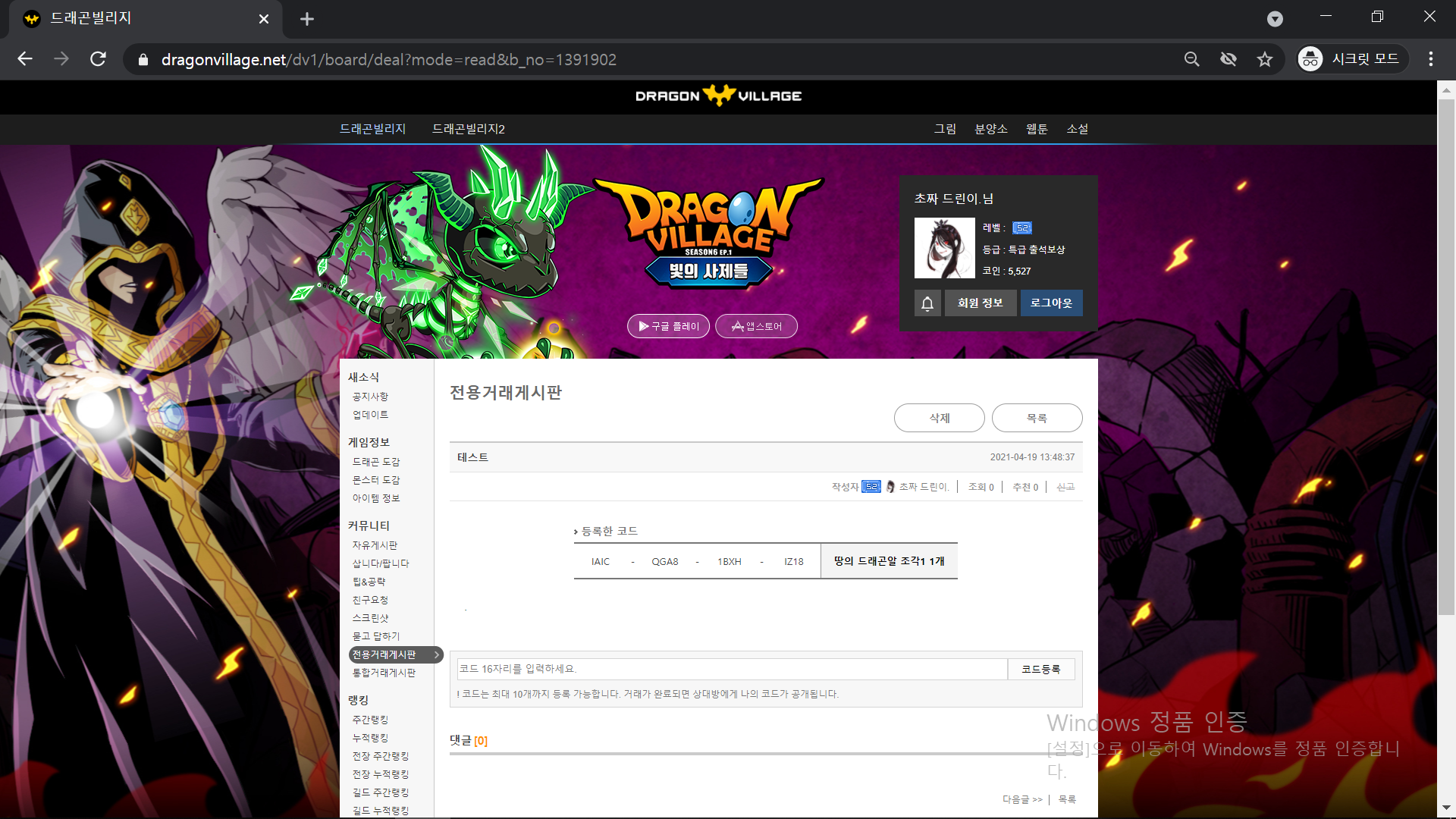
Task: Bookmark this page with the star icon
Action: pyautogui.click(x=1265, y=59)
